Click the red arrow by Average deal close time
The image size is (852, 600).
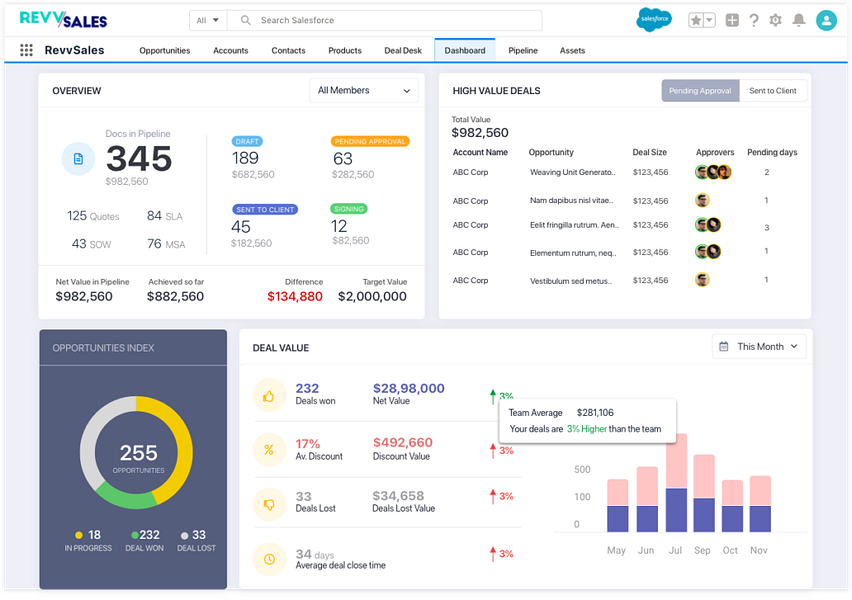493,554
